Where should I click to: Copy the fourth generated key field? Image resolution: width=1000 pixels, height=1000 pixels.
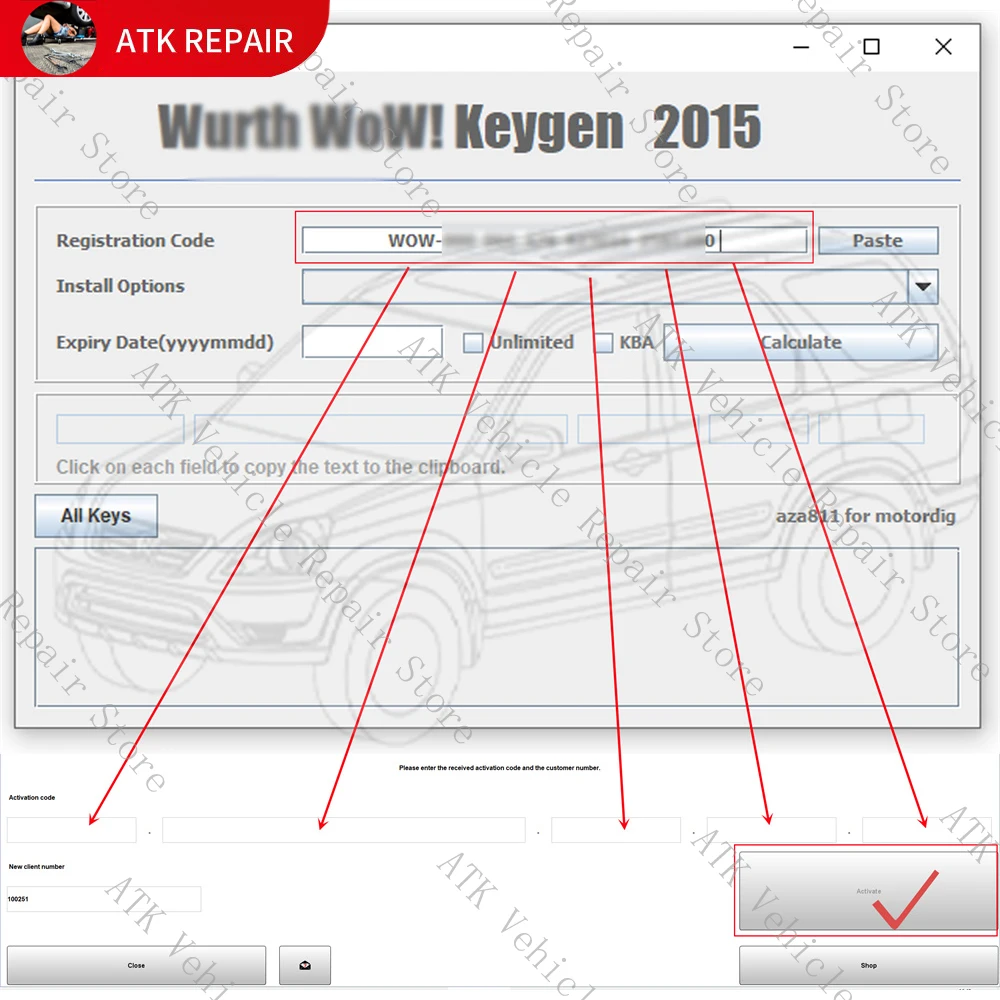pos(758,429)
